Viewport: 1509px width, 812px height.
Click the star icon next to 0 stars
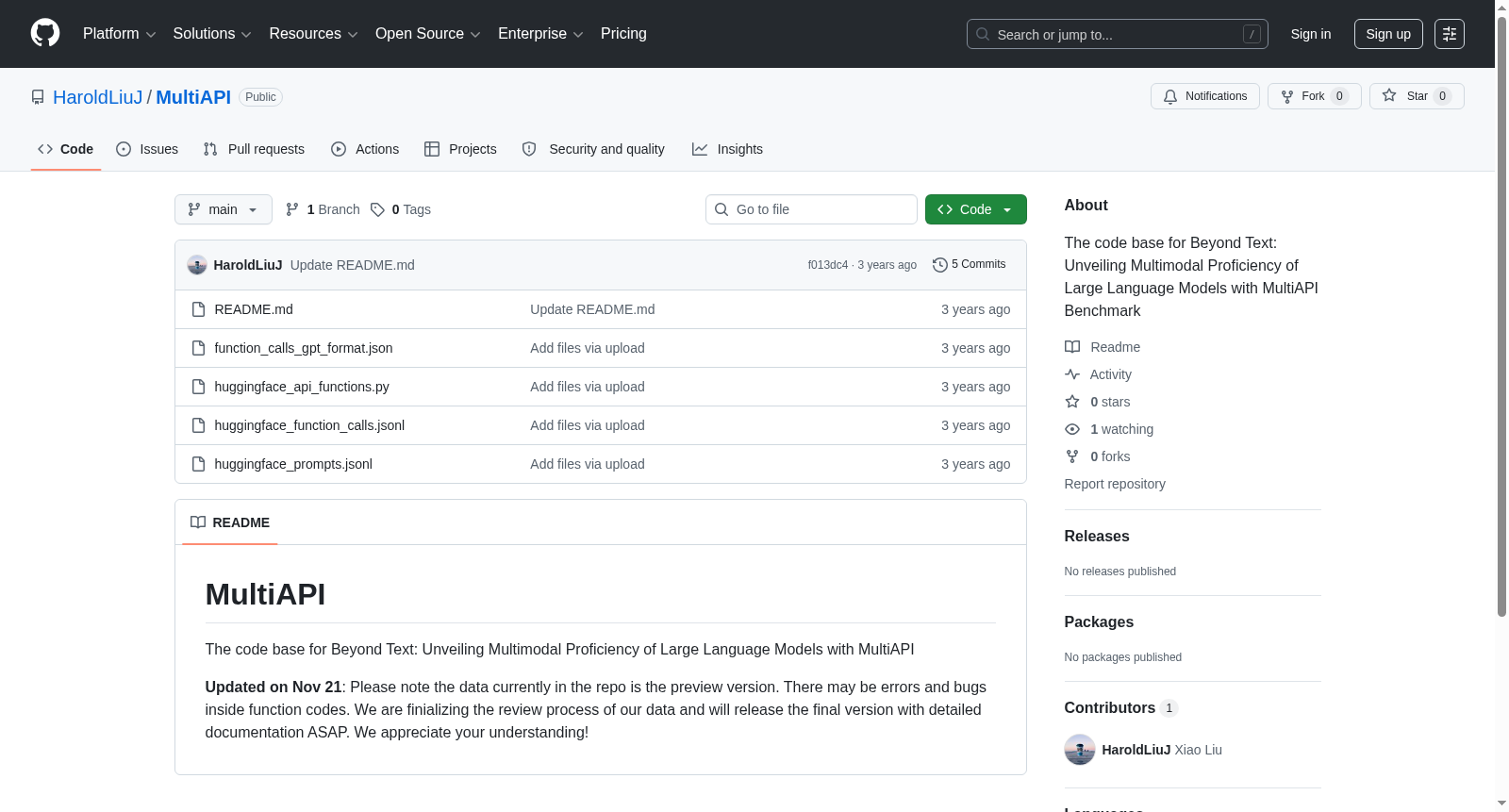[1072, 402]
